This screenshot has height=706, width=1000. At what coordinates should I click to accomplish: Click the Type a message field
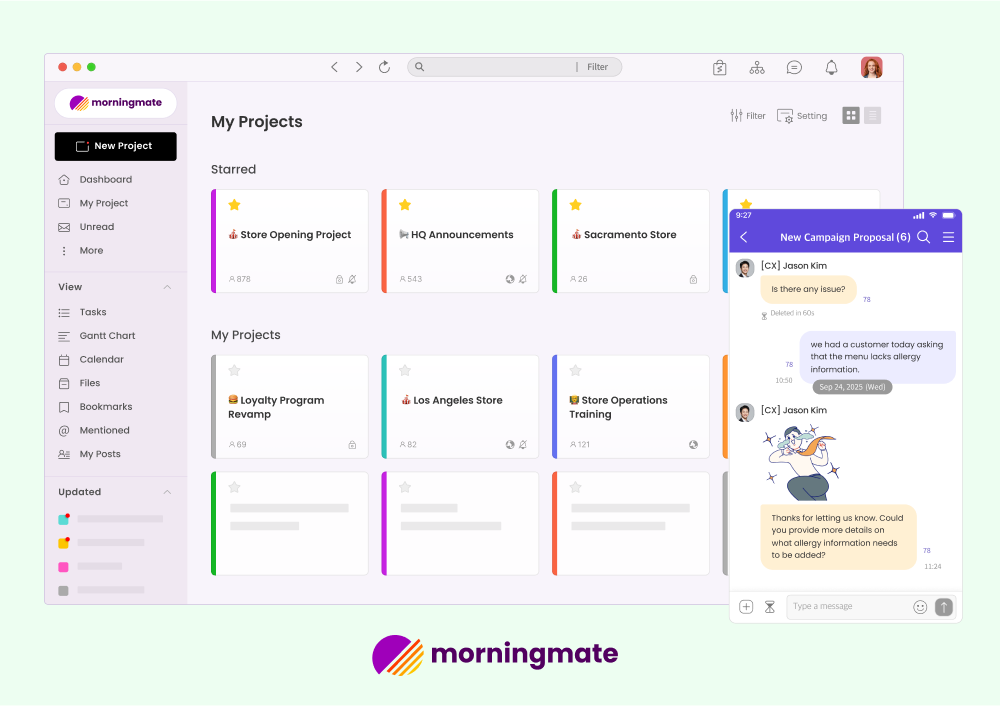[848, 607]
